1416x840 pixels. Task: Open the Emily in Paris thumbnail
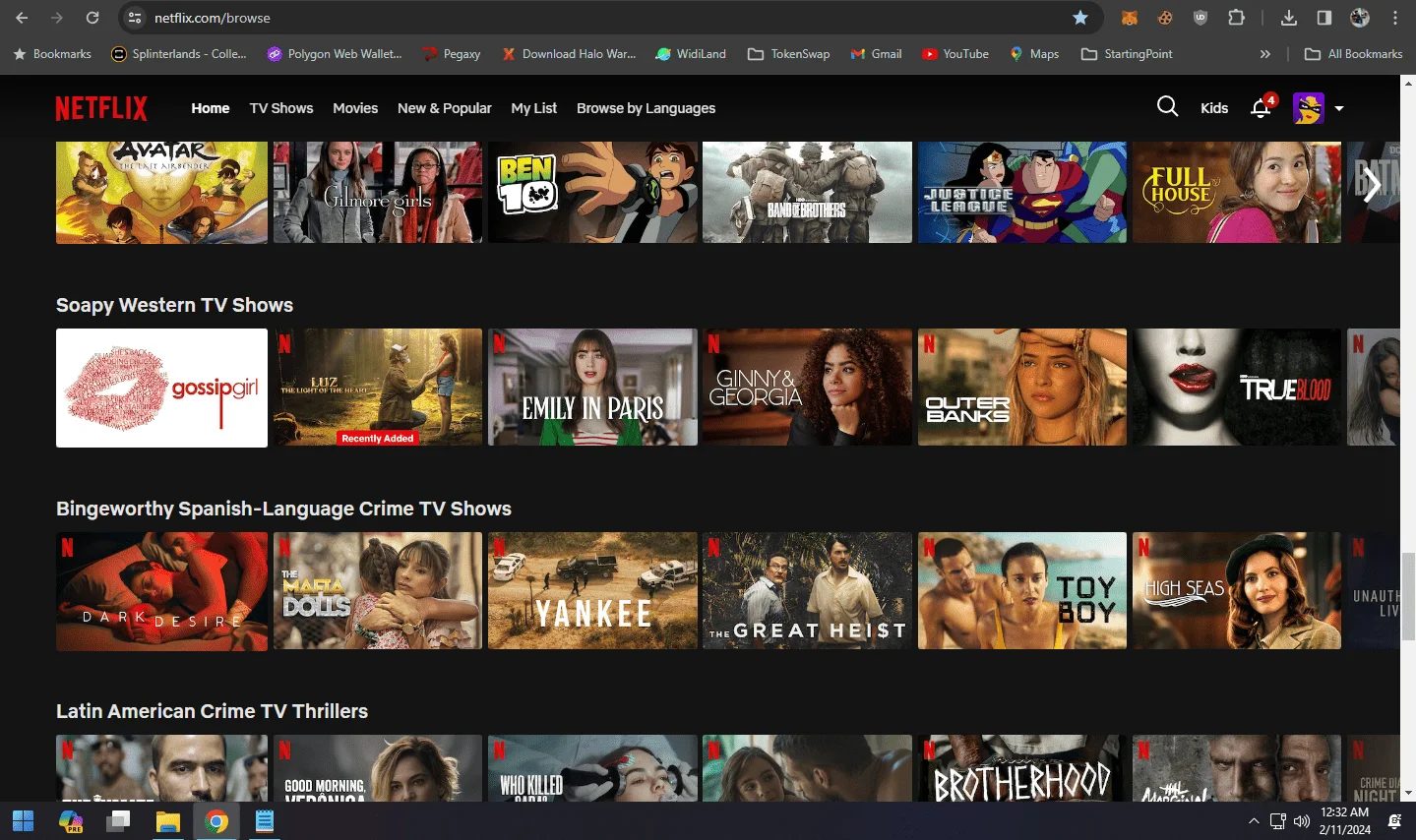pos(592,388)
